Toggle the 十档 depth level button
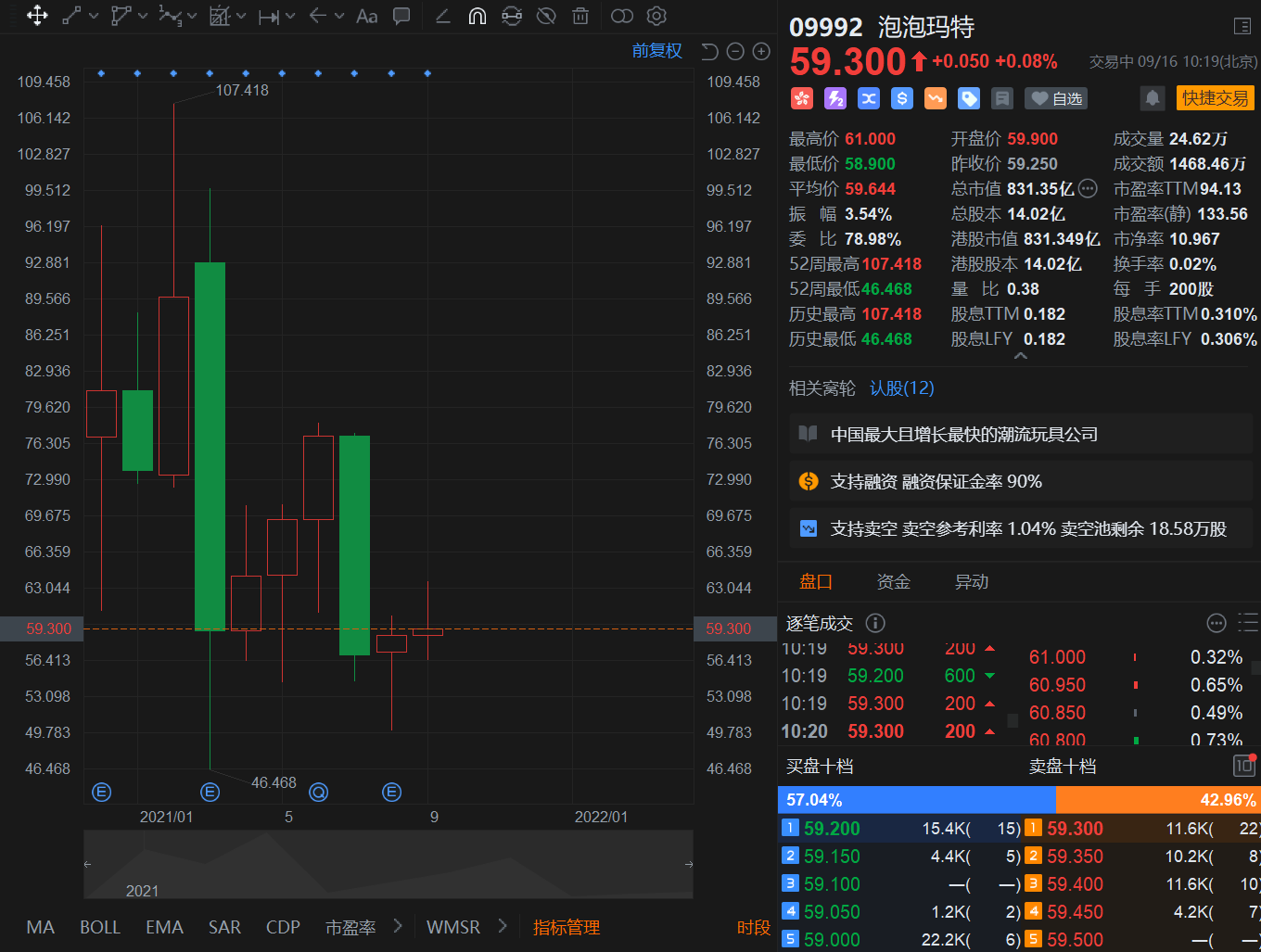Screen dimensions: 1261x952 [x=1243, y=766]
